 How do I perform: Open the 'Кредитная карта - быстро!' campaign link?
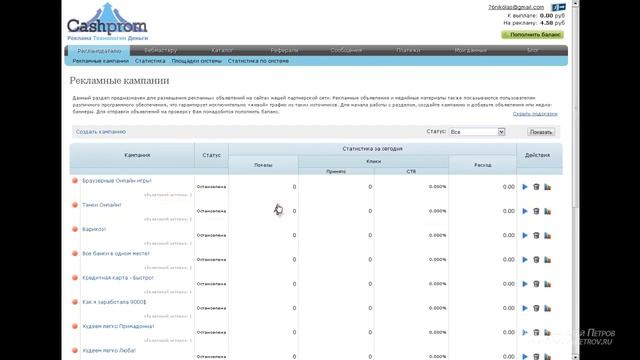[118, 278]
